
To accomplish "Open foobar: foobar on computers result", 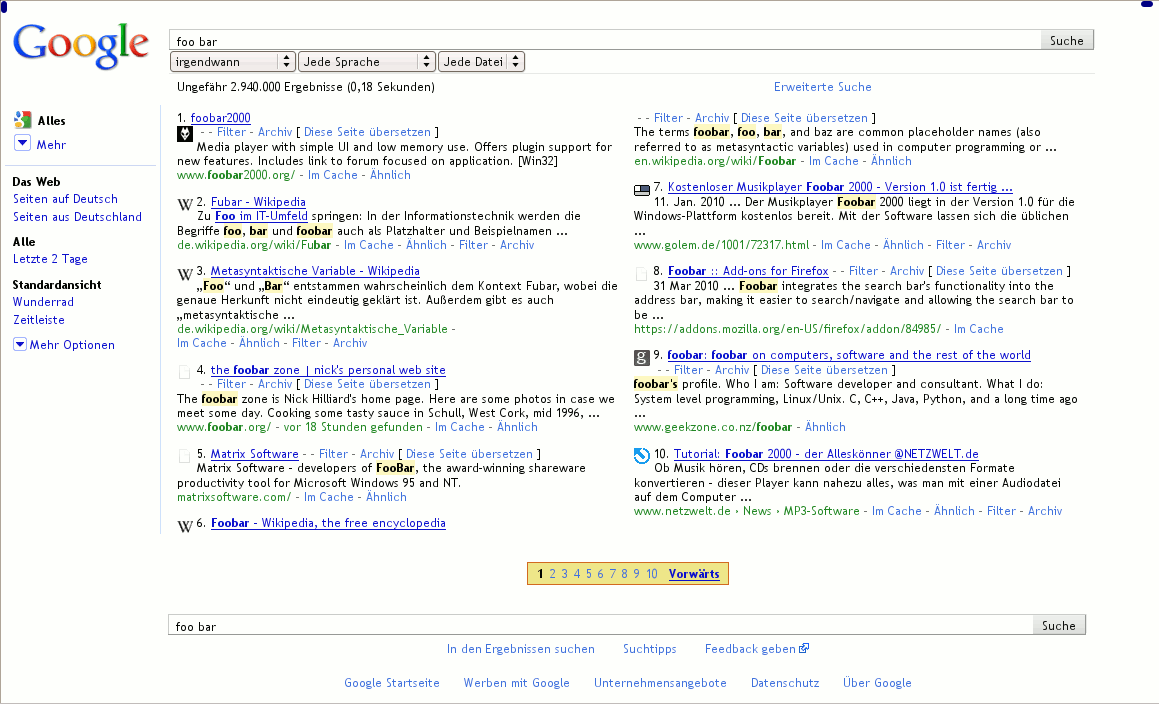I will (x=849, y=355).
